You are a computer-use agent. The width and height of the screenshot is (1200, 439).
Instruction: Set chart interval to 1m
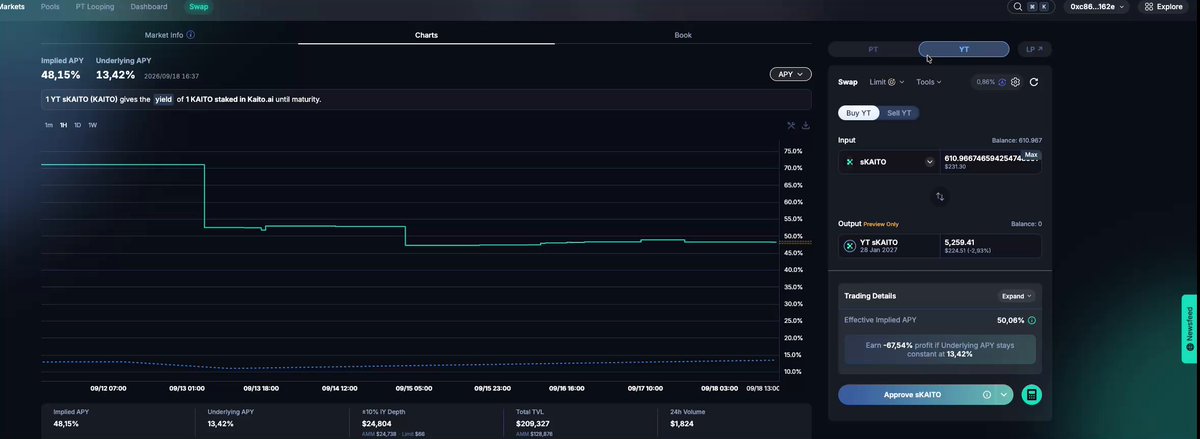coord(48,125)
